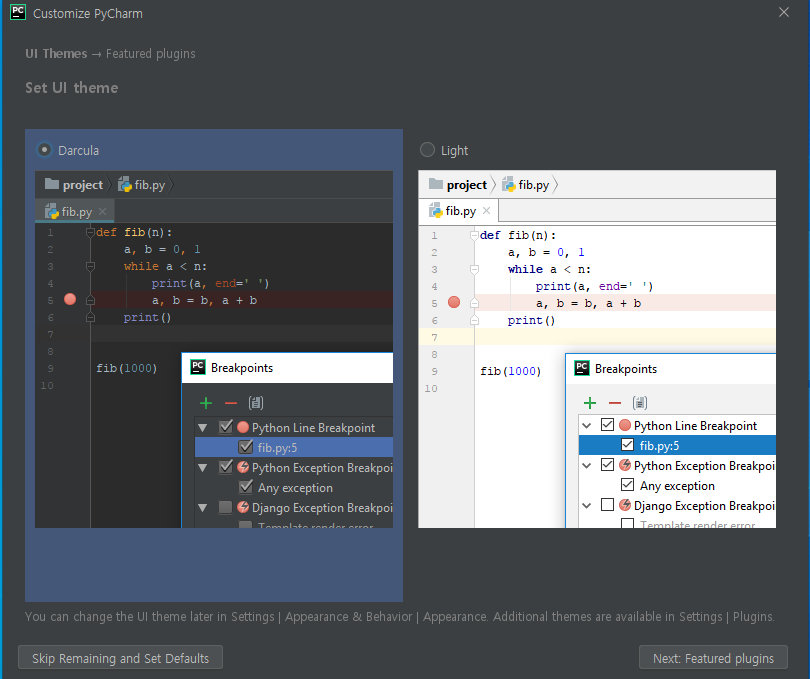Click red minus remove icon in Darcula preview
This screenshot has width=810, height=679.
(230, 403)
